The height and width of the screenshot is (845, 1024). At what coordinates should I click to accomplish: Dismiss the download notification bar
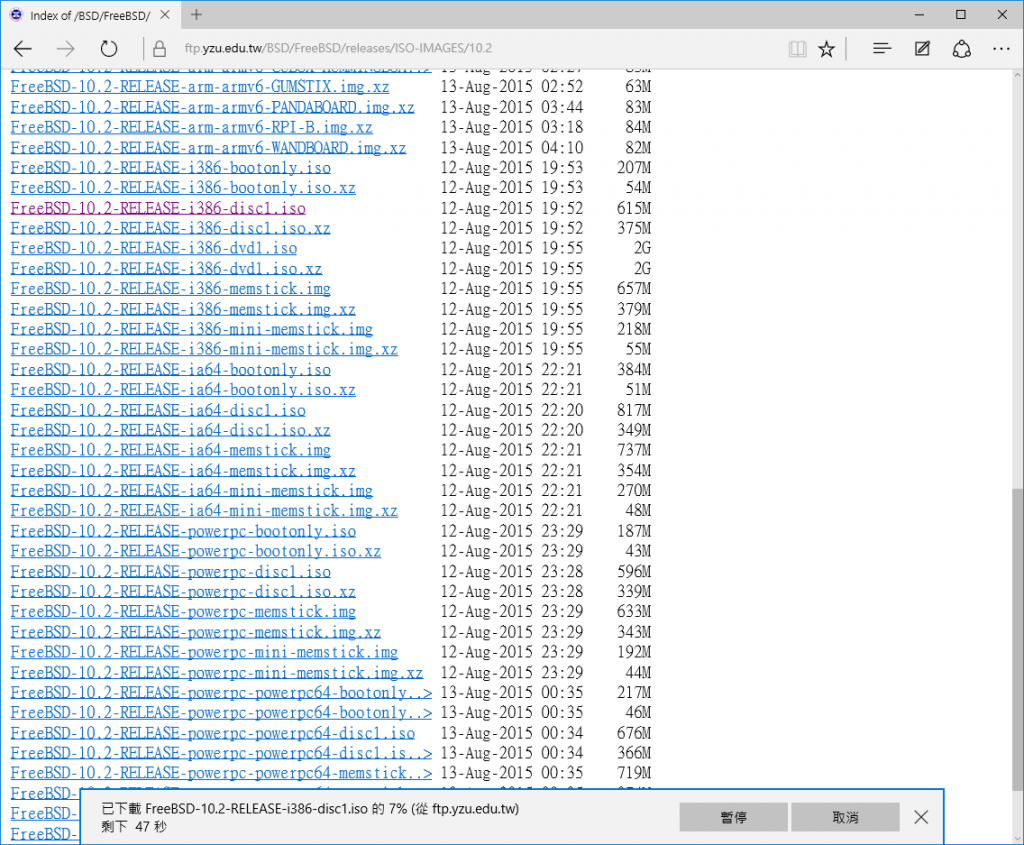coord(920,817)
